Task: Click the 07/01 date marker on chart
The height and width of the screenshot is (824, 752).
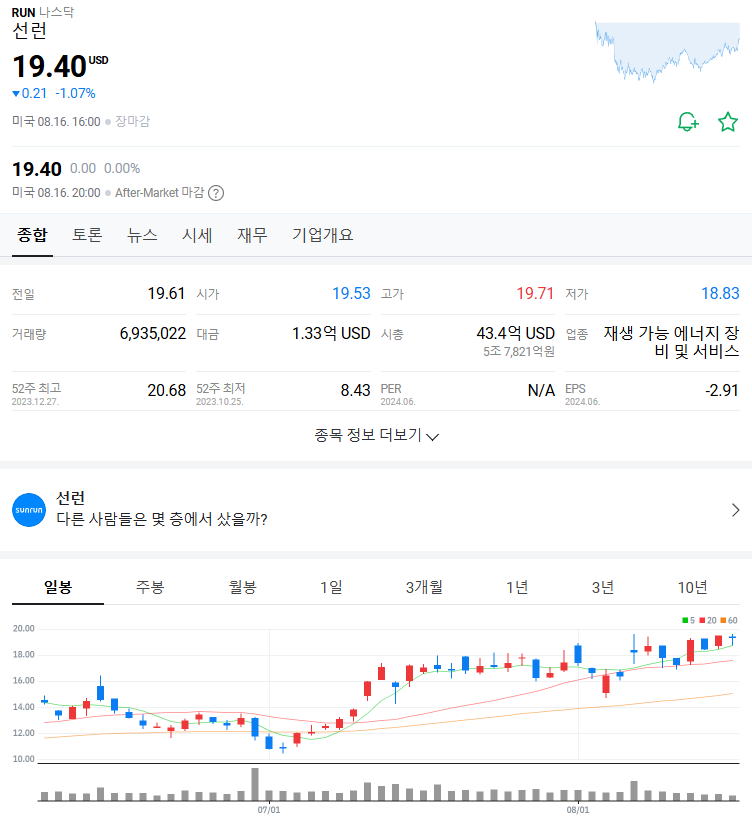Action: tap(269, 810)
